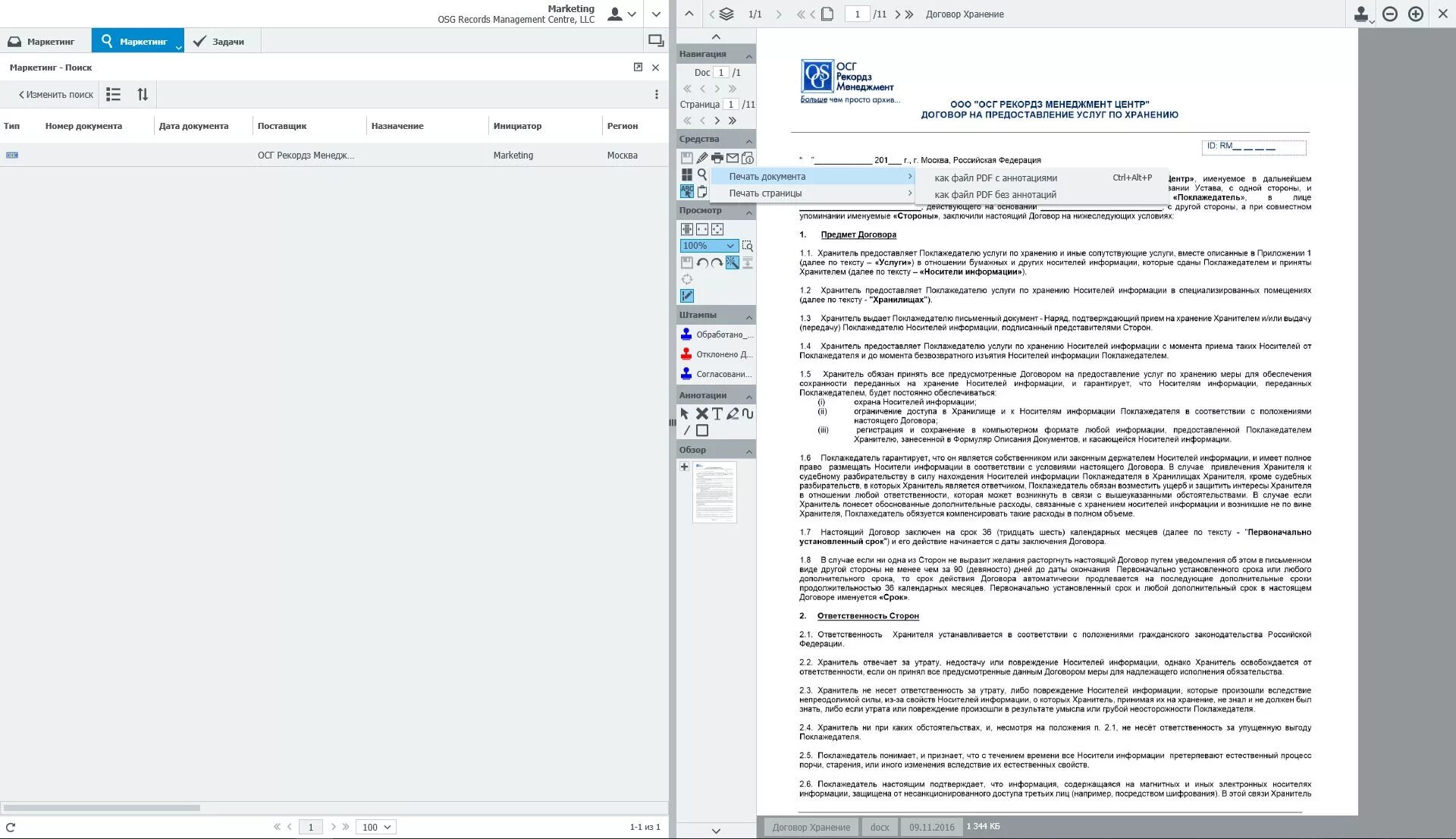
Task: Open the page size 100 dropdown
Action: pyautogui.click(x=376, y=827)
